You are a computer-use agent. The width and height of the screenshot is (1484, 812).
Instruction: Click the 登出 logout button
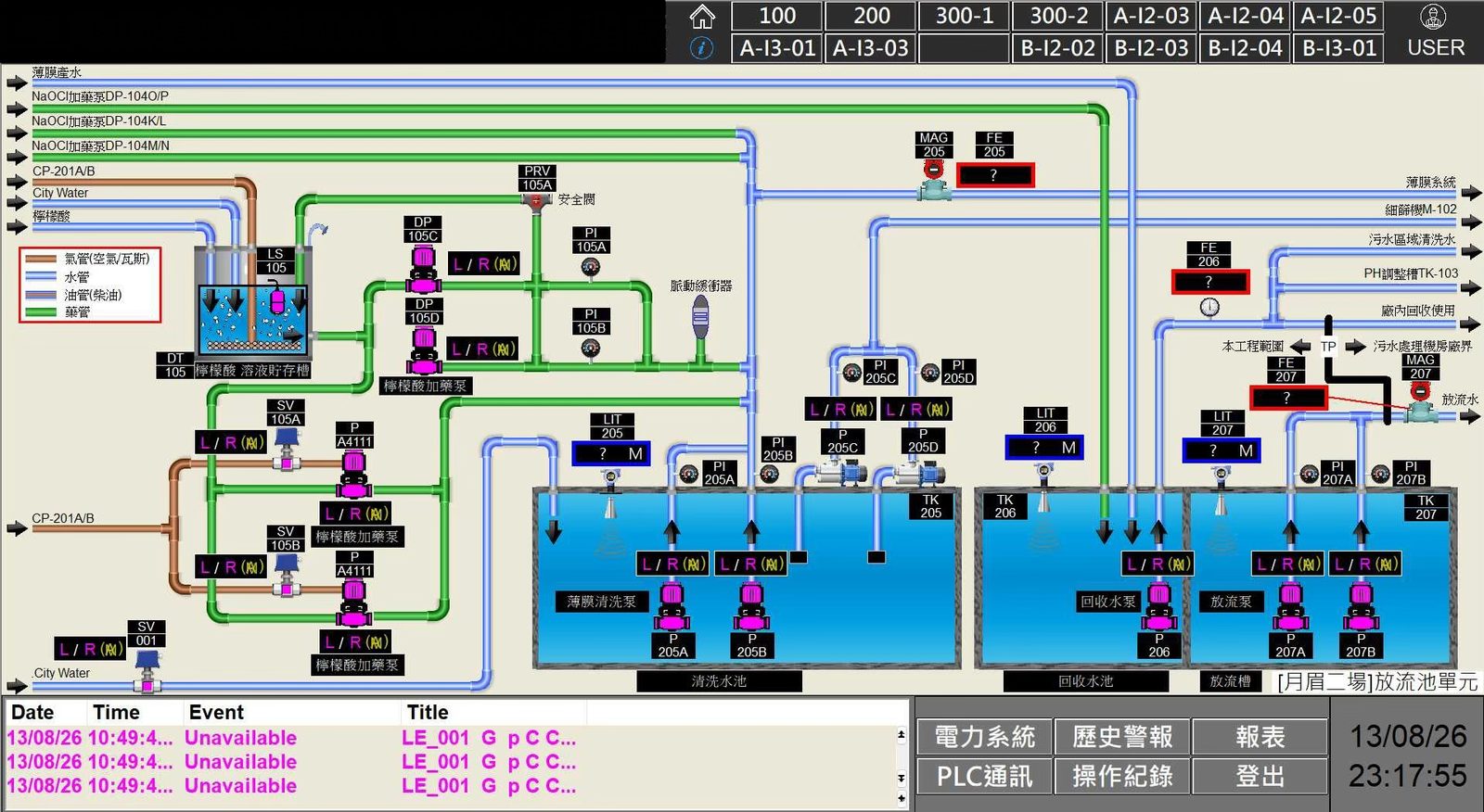1260,776
